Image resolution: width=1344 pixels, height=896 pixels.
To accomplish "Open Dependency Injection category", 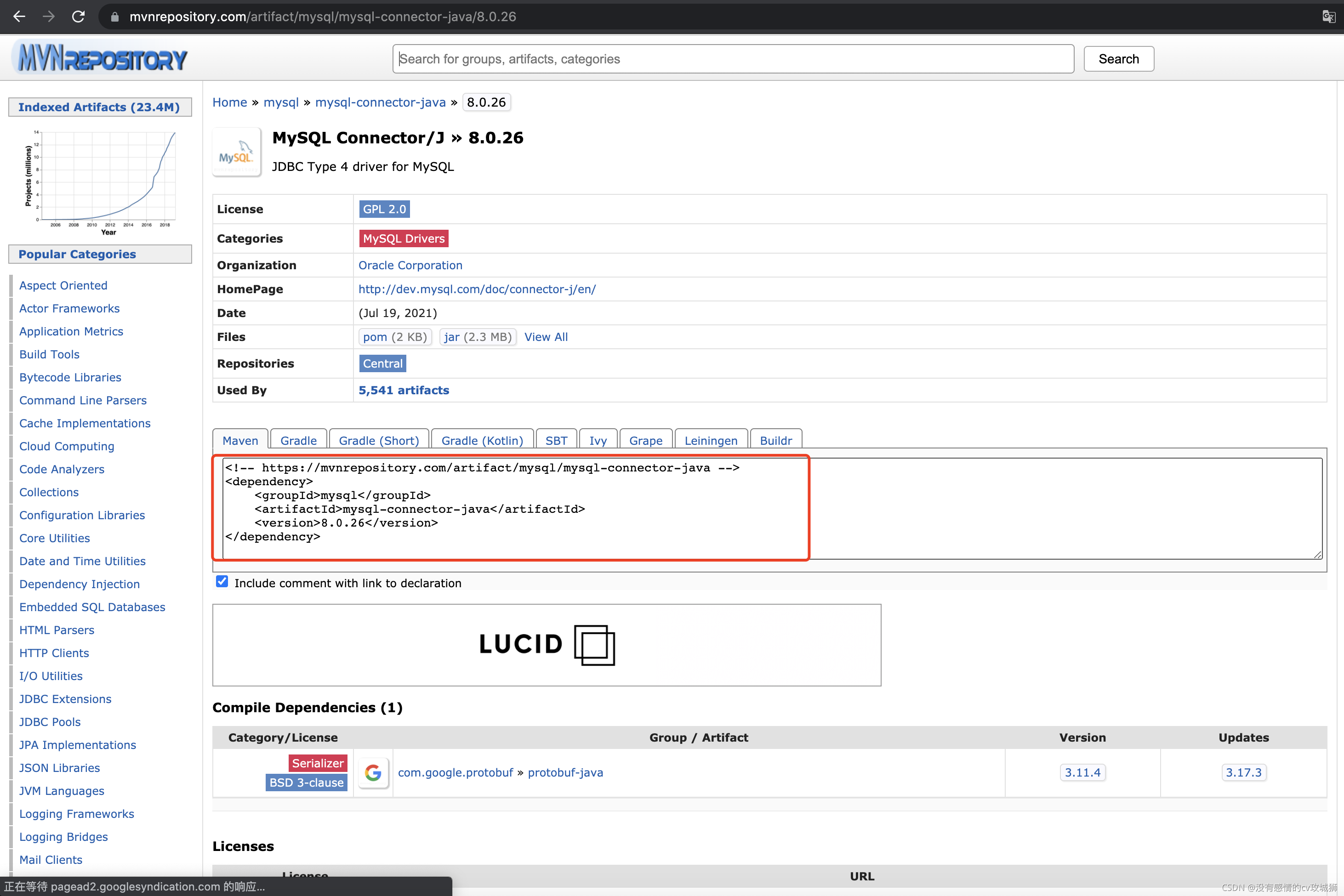I will [x=80, y=584].
